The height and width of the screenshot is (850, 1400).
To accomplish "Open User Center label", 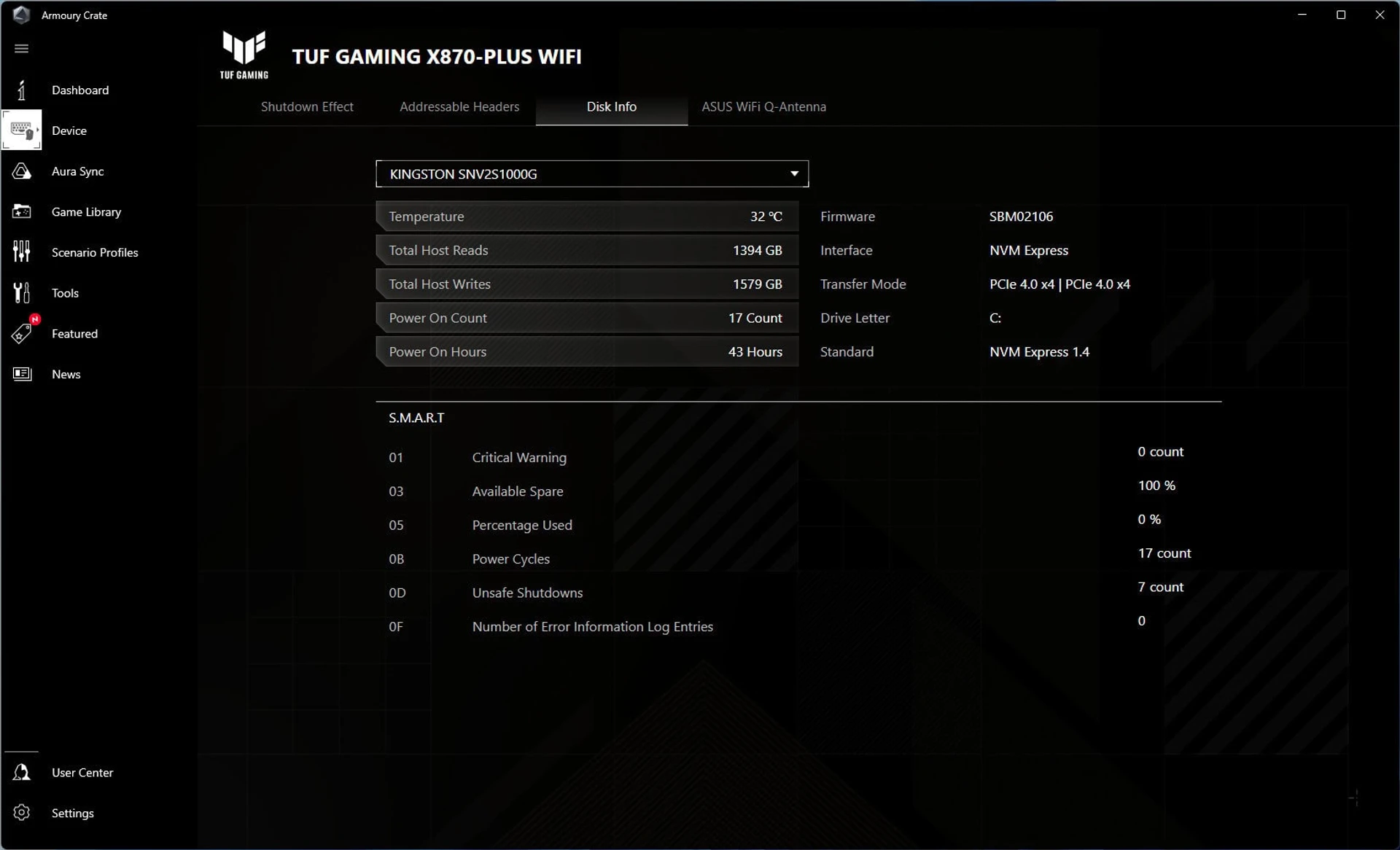I will pyautogui.click(x=82, y=772).
